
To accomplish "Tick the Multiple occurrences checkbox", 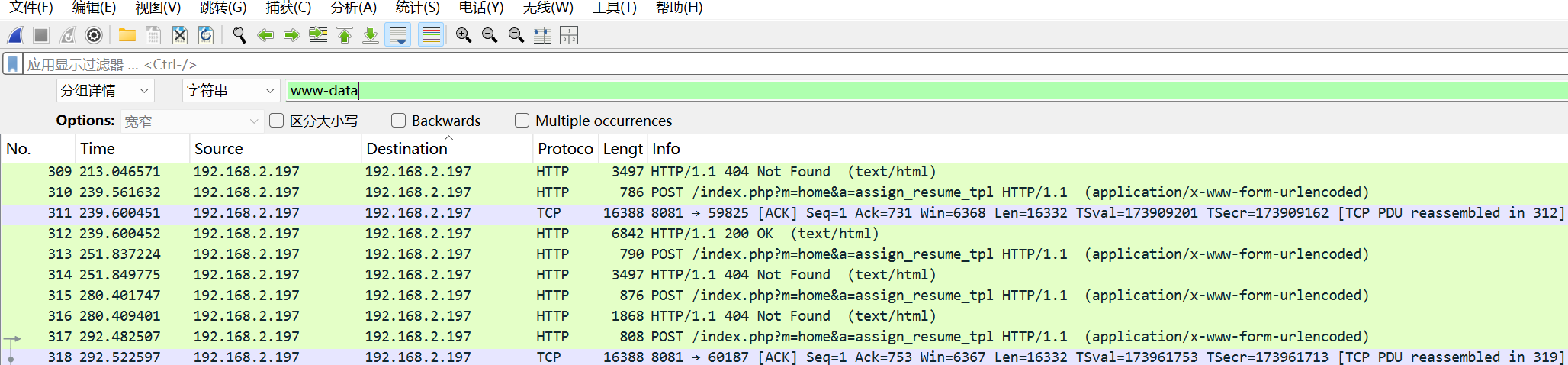I will [x=522, y=121].
